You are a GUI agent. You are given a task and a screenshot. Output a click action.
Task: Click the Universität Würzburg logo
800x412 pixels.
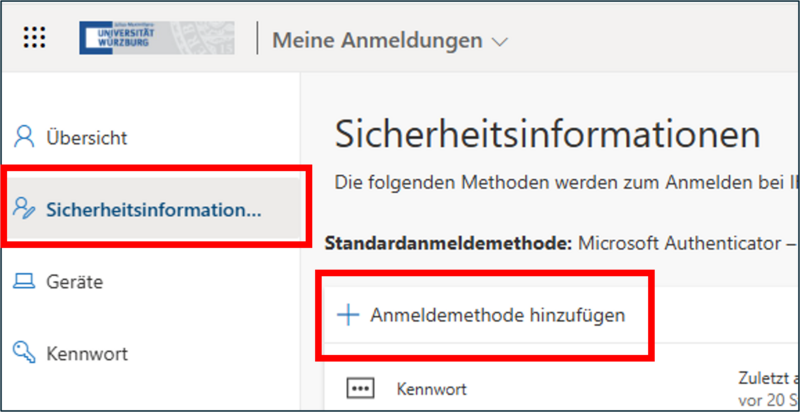click(158, 38)
